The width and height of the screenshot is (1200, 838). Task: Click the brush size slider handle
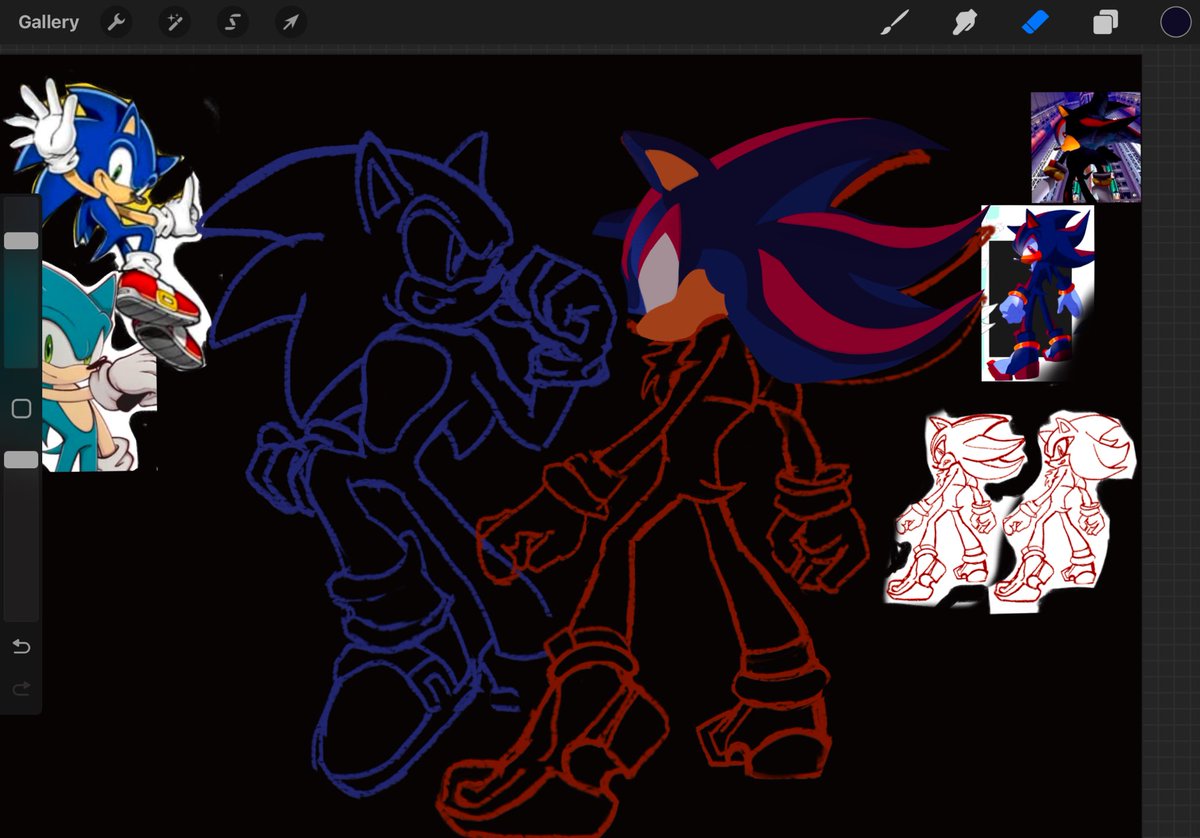point(21,241)
